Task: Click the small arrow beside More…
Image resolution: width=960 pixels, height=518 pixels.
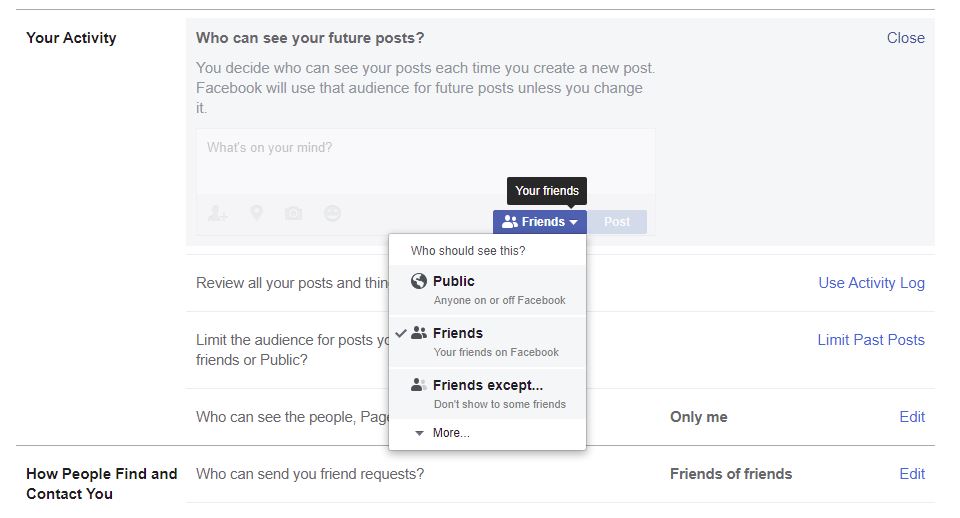Action: coord(419,433)
